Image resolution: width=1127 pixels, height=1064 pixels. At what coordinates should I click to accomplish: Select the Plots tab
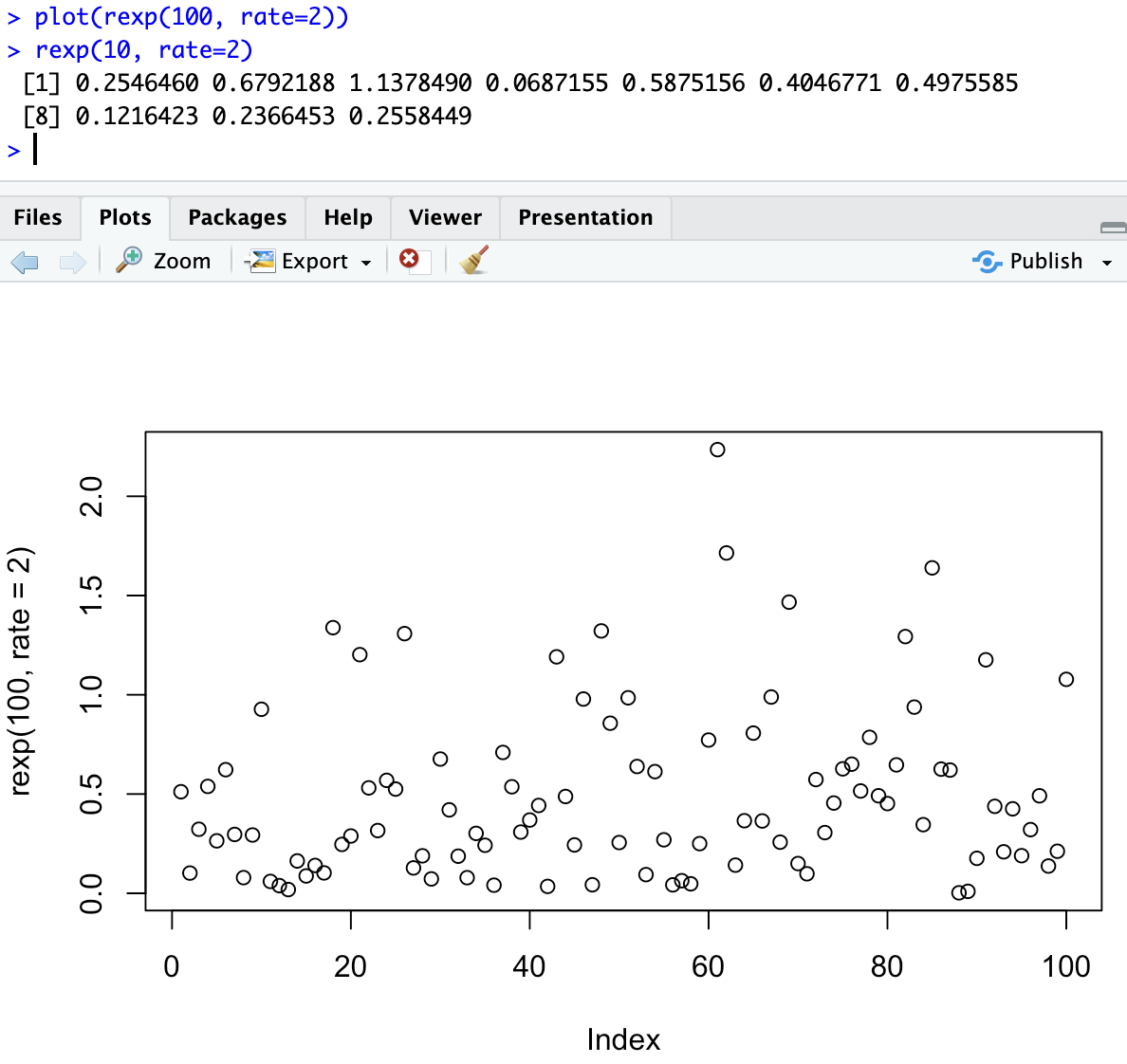coord(125,218)
